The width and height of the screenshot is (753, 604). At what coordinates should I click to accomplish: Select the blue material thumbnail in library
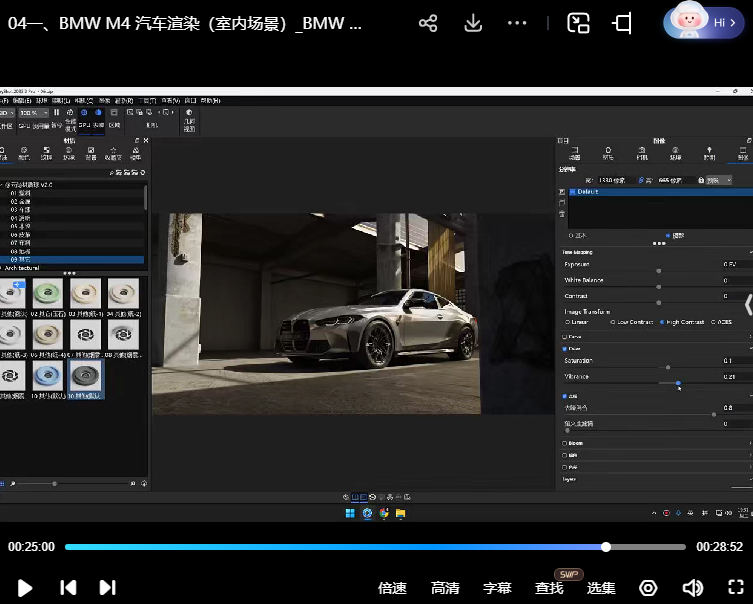[49, 374]
